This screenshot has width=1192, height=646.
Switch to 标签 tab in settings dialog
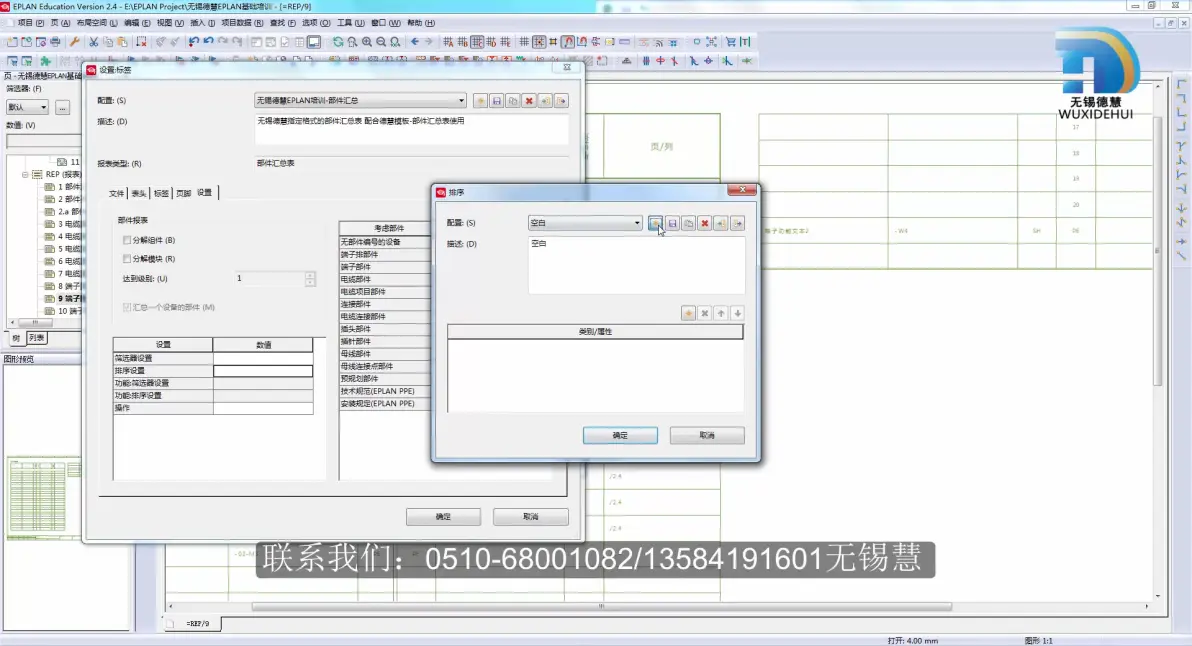point(161,193)
